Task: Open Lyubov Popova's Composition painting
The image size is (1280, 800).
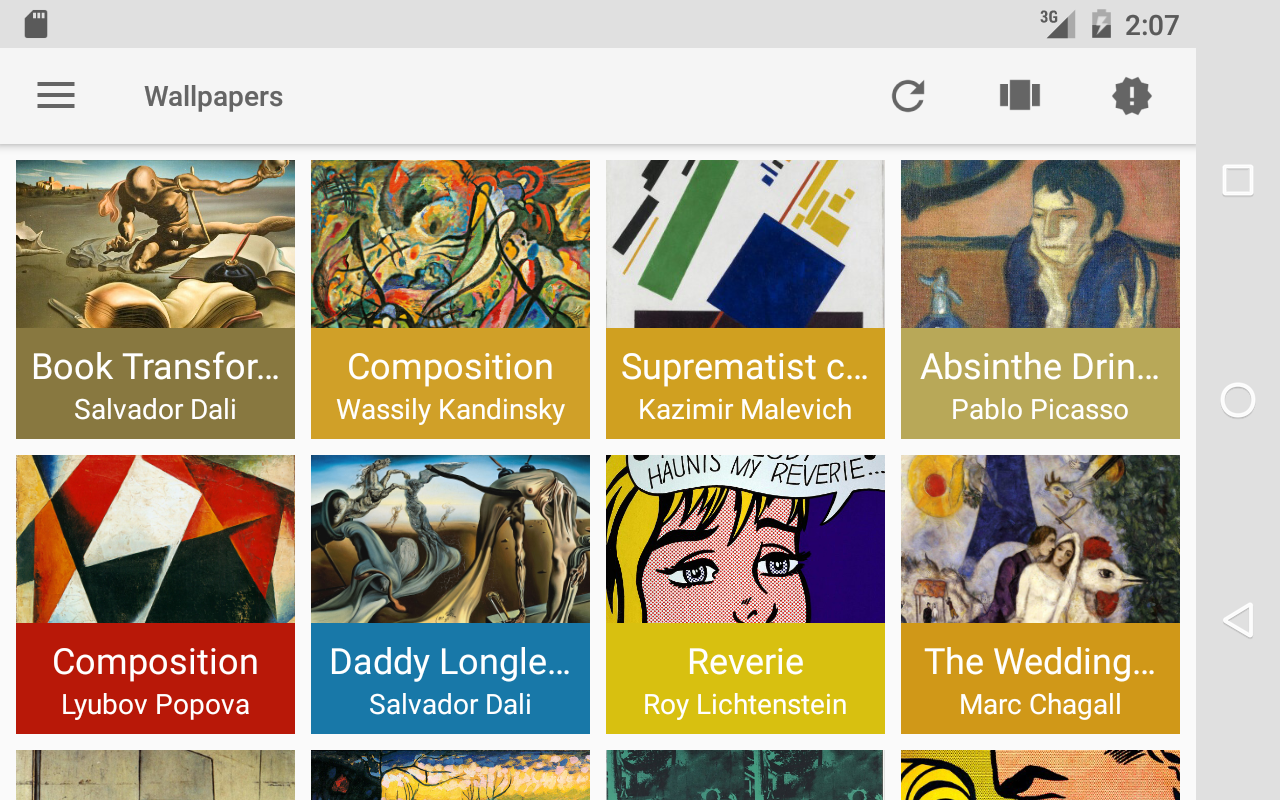Action: coord(155,539)
